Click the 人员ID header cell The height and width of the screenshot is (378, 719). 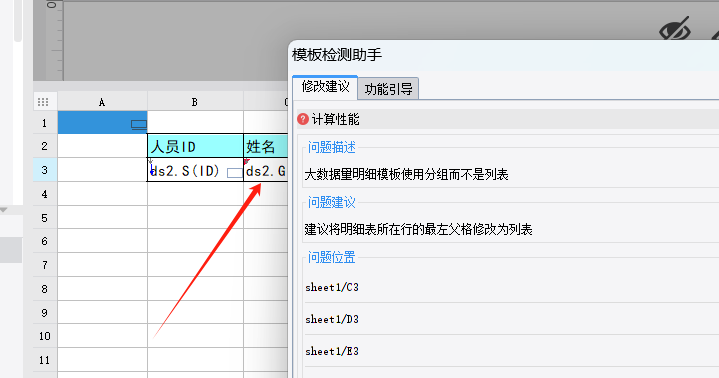[x=195, y=146]
